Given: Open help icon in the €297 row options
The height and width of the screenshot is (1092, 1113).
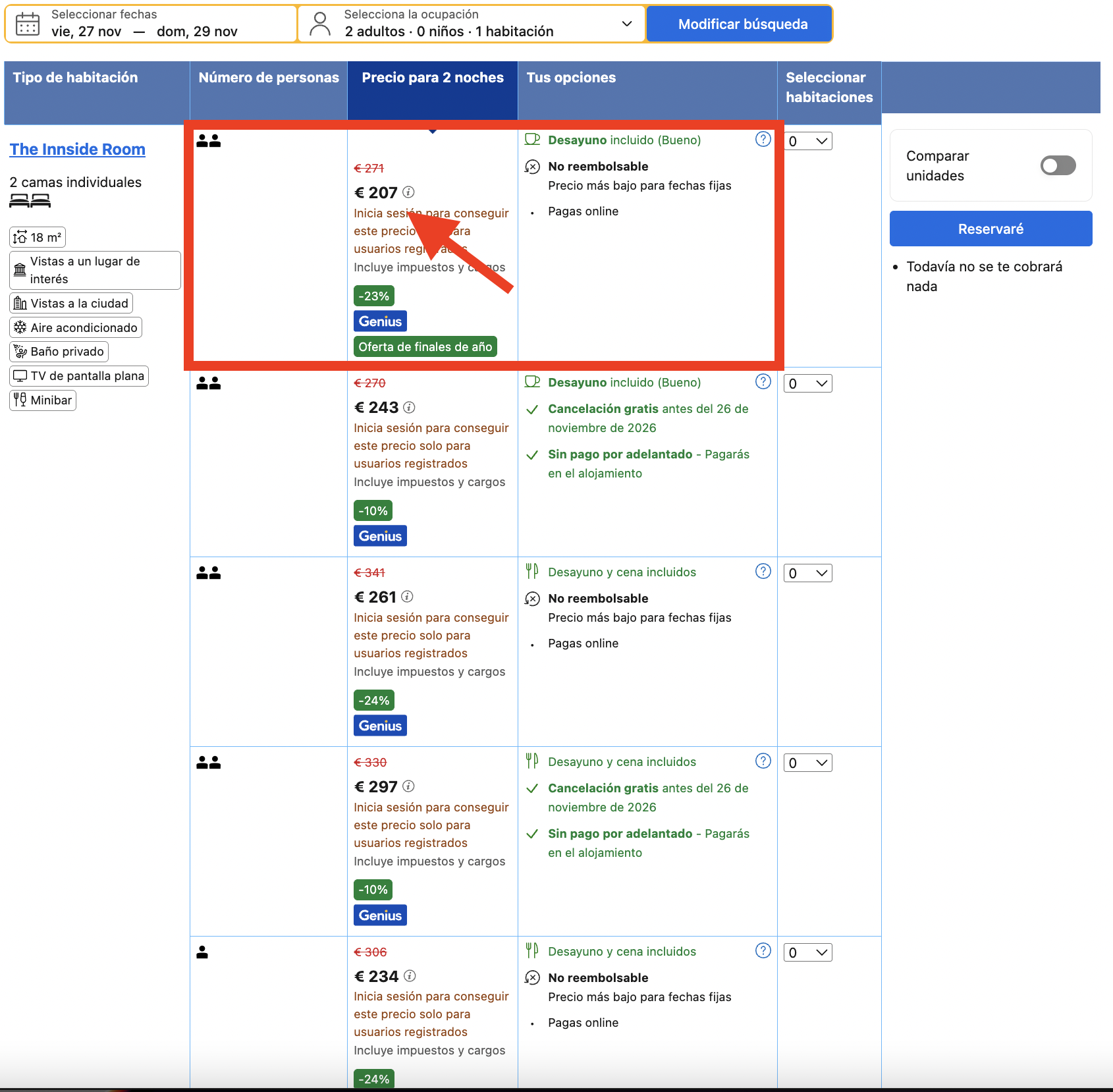Looking at the screenshot, I should [763, 761].
